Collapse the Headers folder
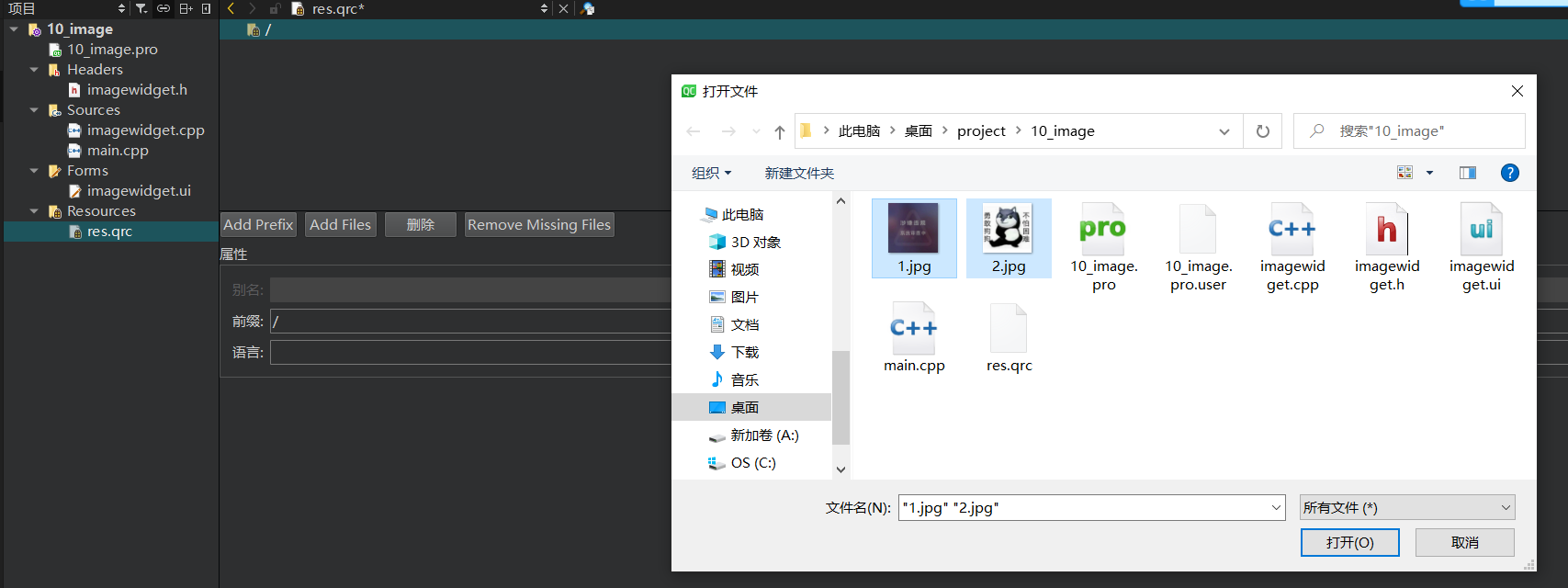1568x588 pixels. [34, 70]
